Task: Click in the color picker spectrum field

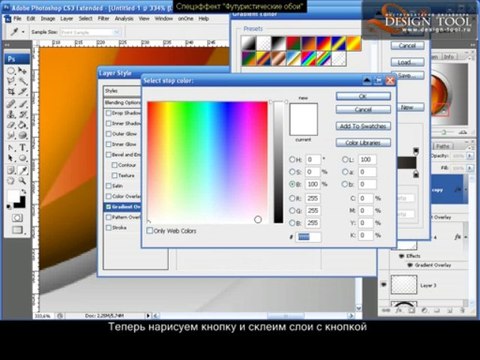Action: (x=207, y=163)
